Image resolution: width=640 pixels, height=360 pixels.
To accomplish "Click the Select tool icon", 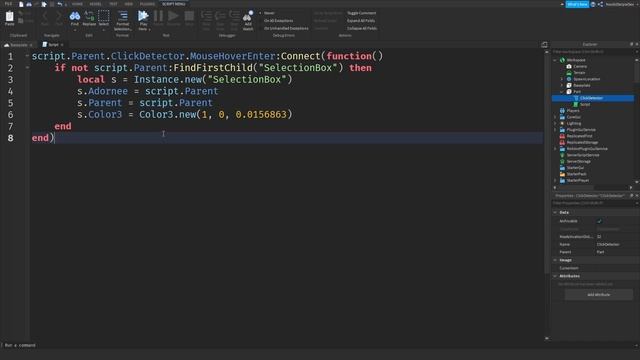I will pos(104,16).
